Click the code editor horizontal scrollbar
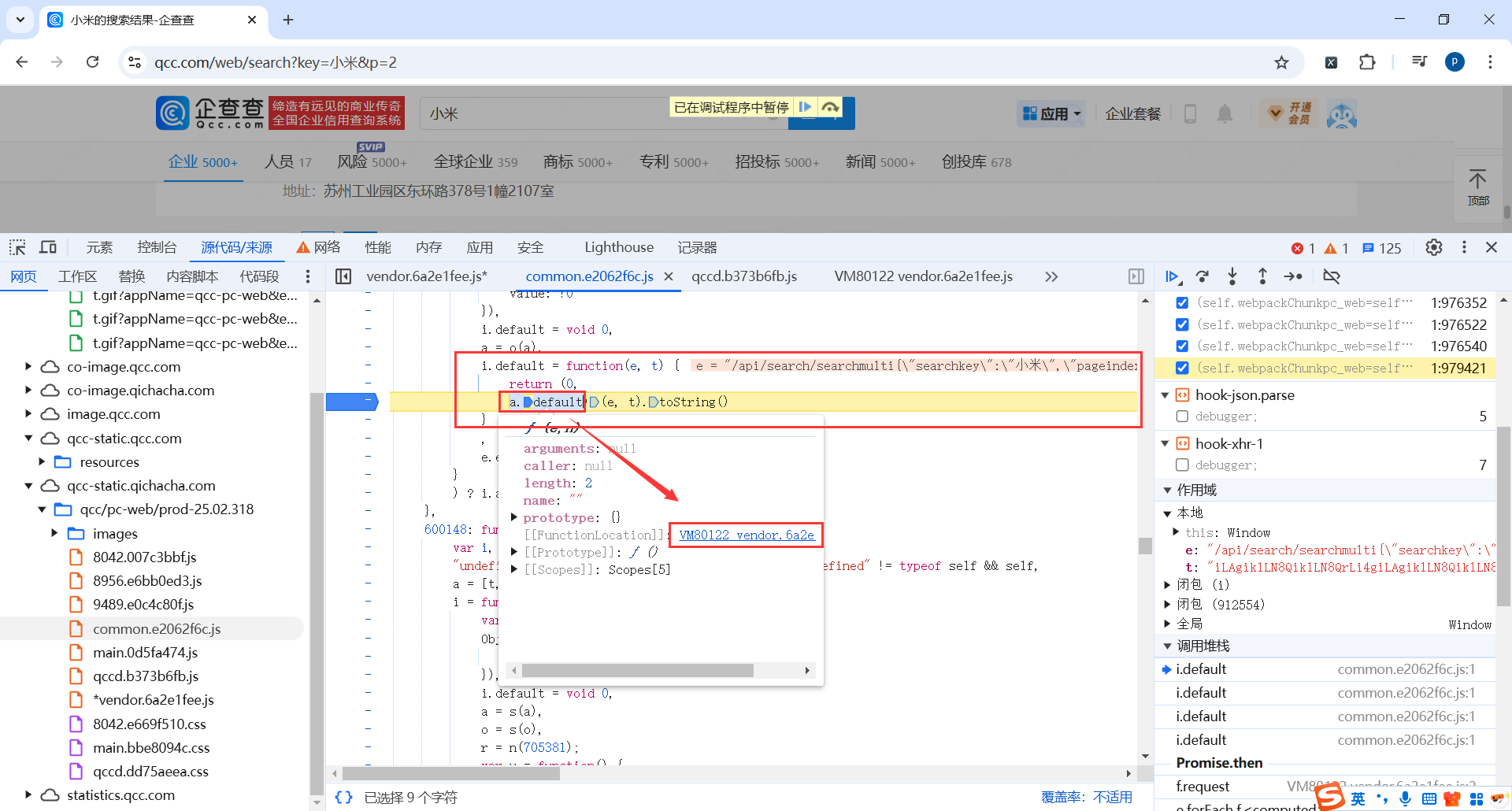 coord(451,774)
